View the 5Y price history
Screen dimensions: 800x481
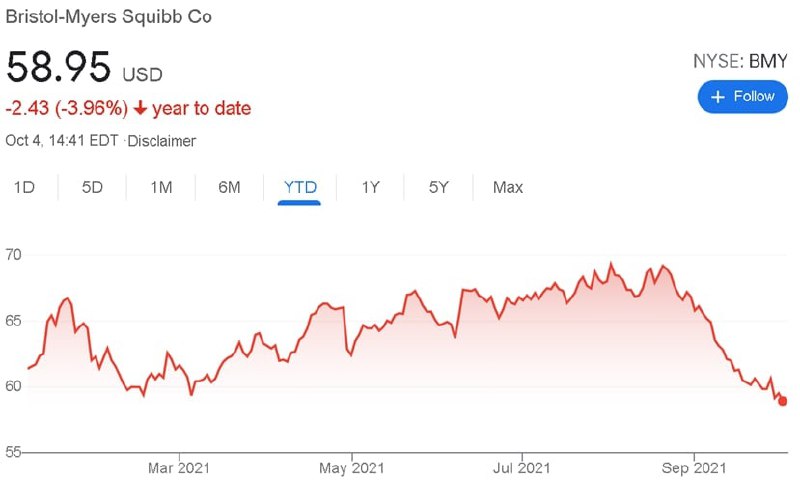(438, 187)
